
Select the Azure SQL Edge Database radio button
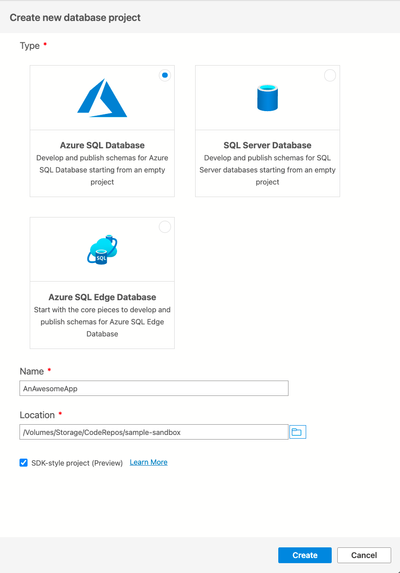165,227
